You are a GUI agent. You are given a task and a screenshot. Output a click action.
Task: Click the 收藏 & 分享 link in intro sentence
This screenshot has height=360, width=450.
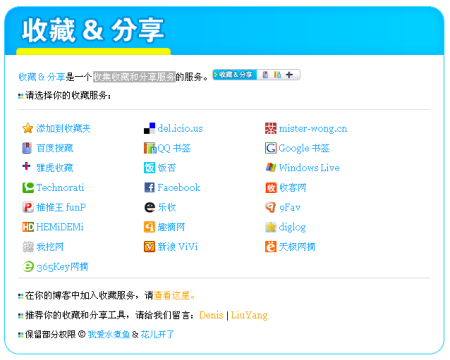click(x=42, y=77)
